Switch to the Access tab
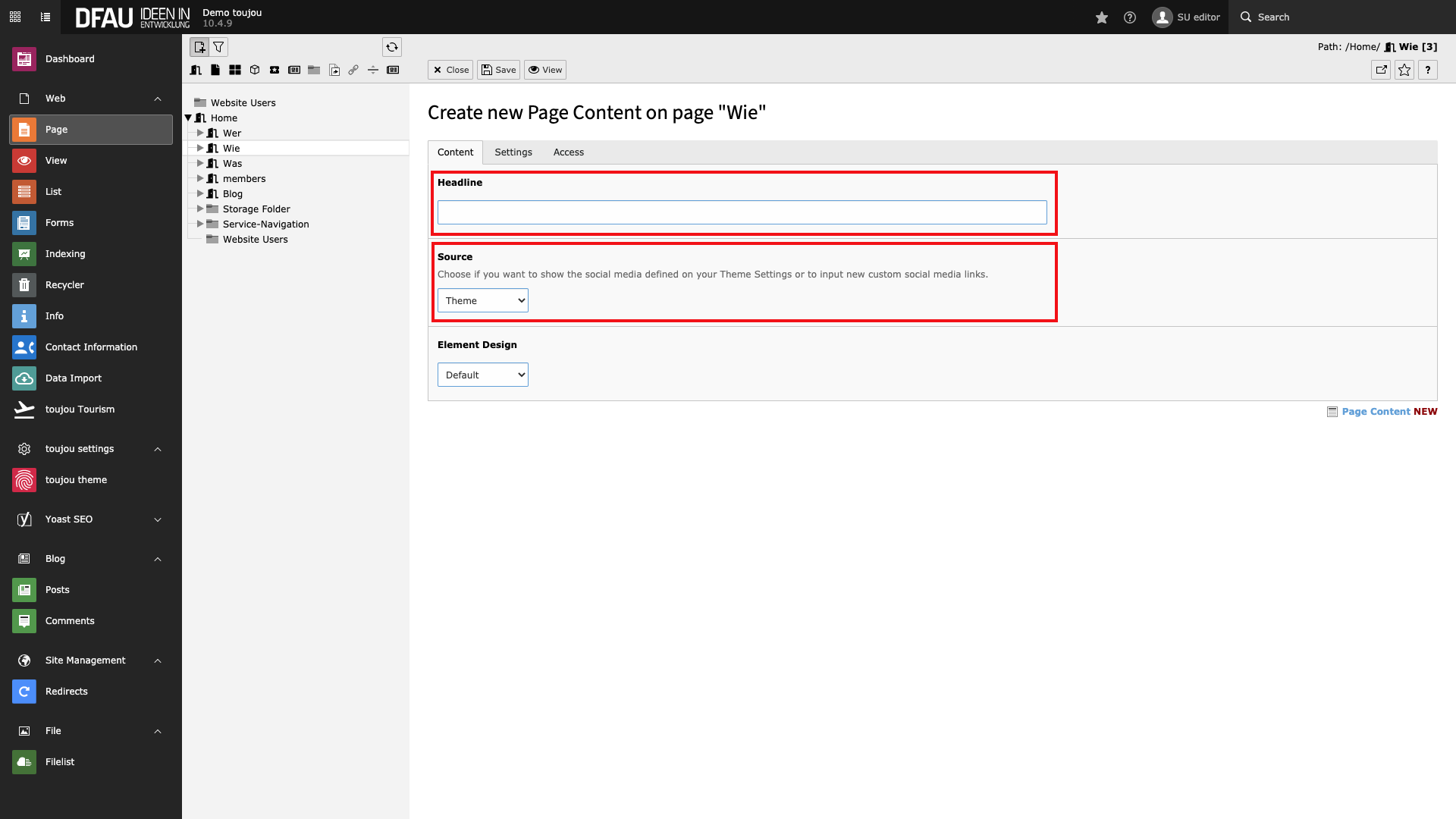This screenshot has height=819, width=1456. pos(568,152)
